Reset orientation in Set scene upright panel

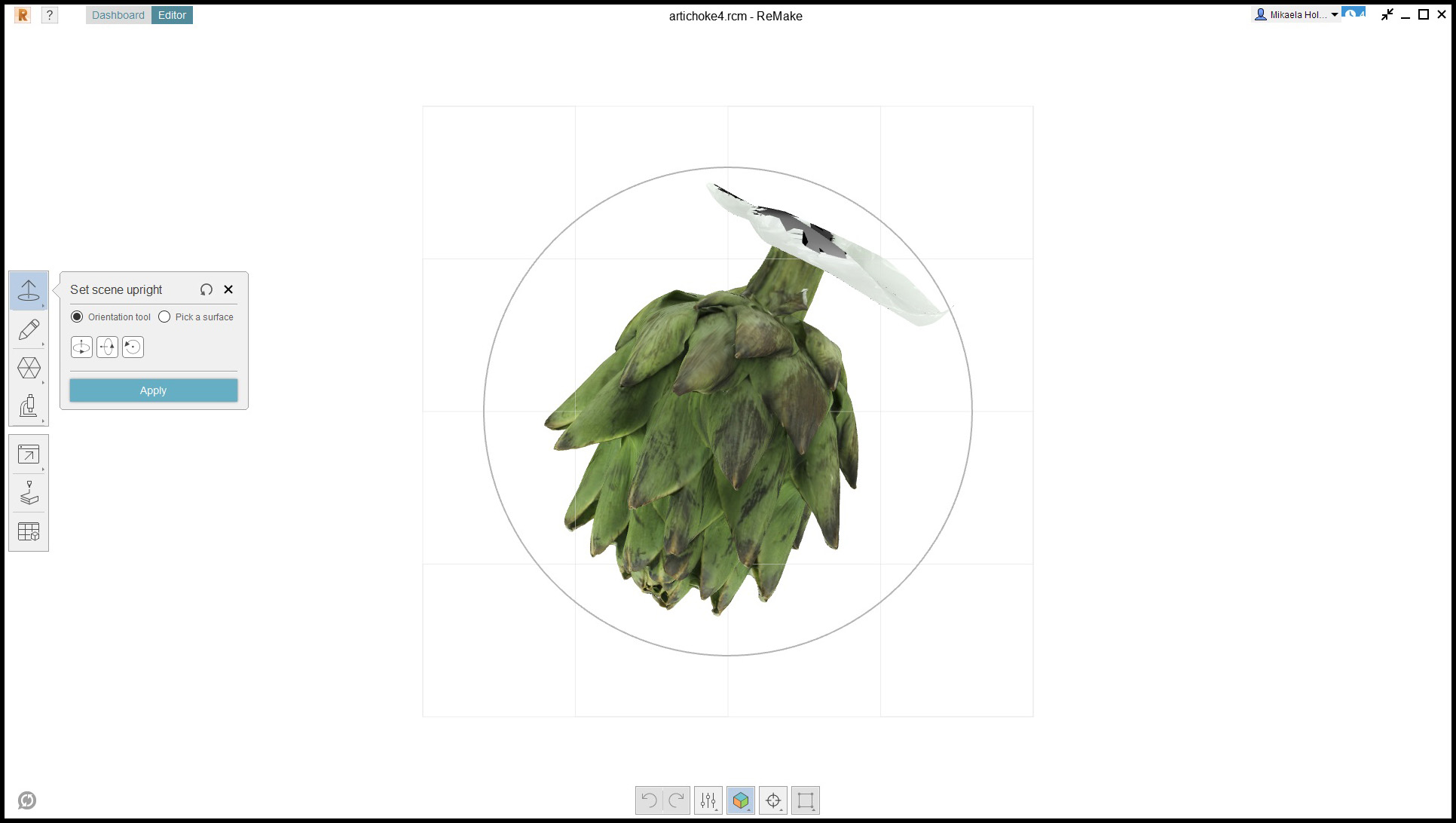tap(206, 289)
